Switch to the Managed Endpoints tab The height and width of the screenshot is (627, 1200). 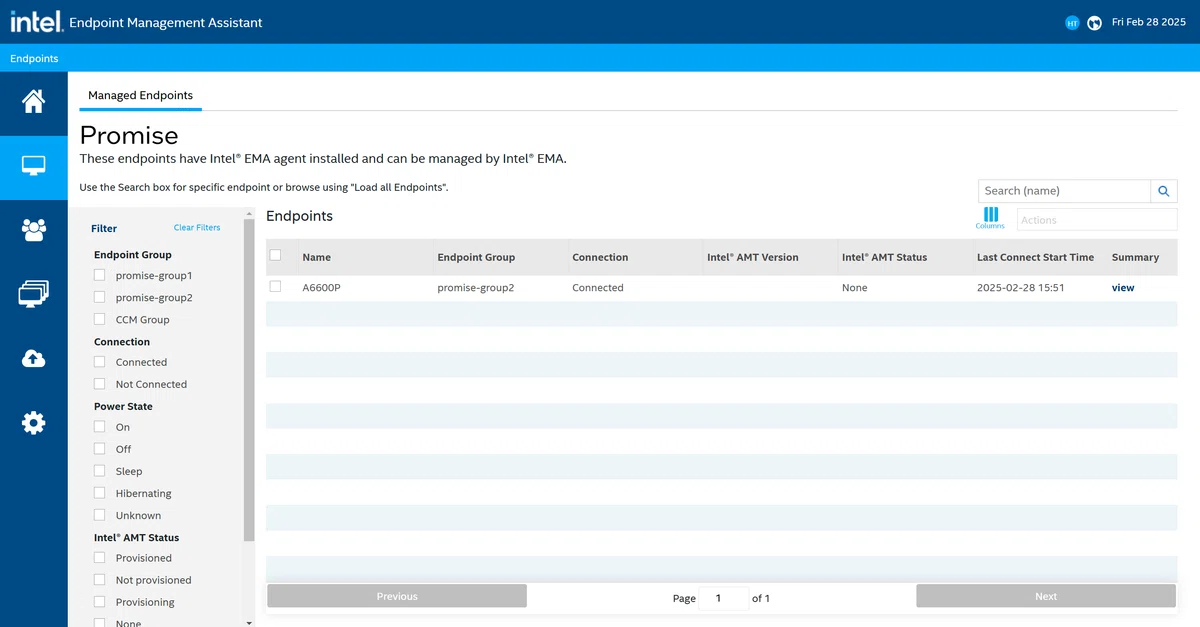(140, 96)
